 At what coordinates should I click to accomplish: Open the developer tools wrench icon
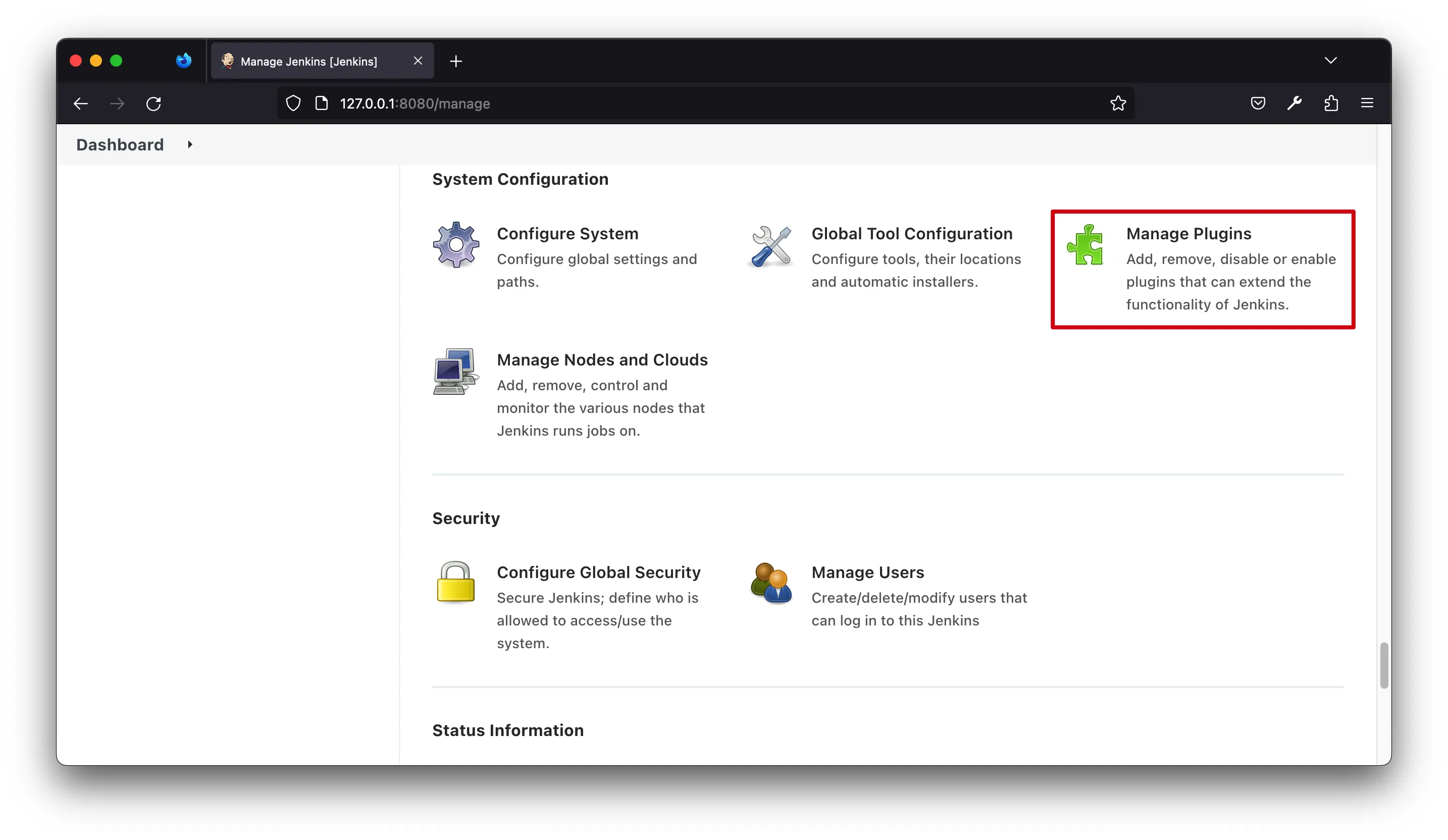(1294, 103)
